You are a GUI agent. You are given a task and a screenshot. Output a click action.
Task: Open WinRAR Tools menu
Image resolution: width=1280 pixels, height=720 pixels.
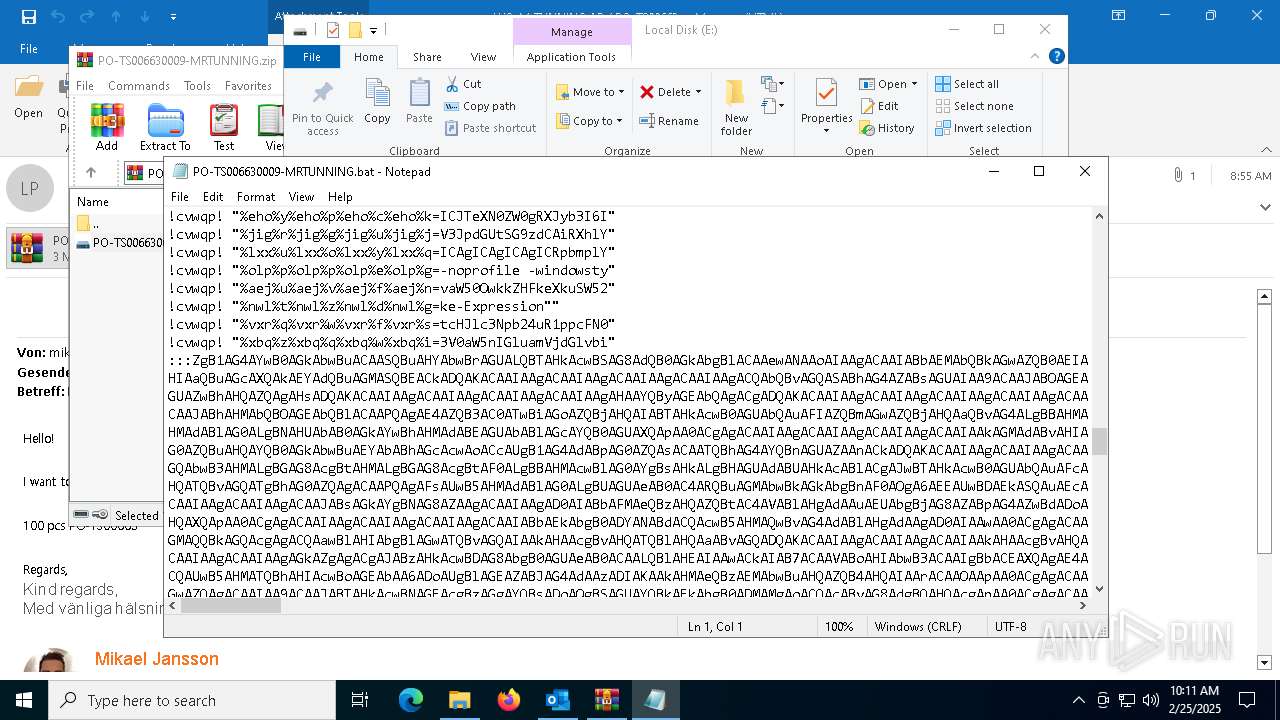(x=197, y=86)
